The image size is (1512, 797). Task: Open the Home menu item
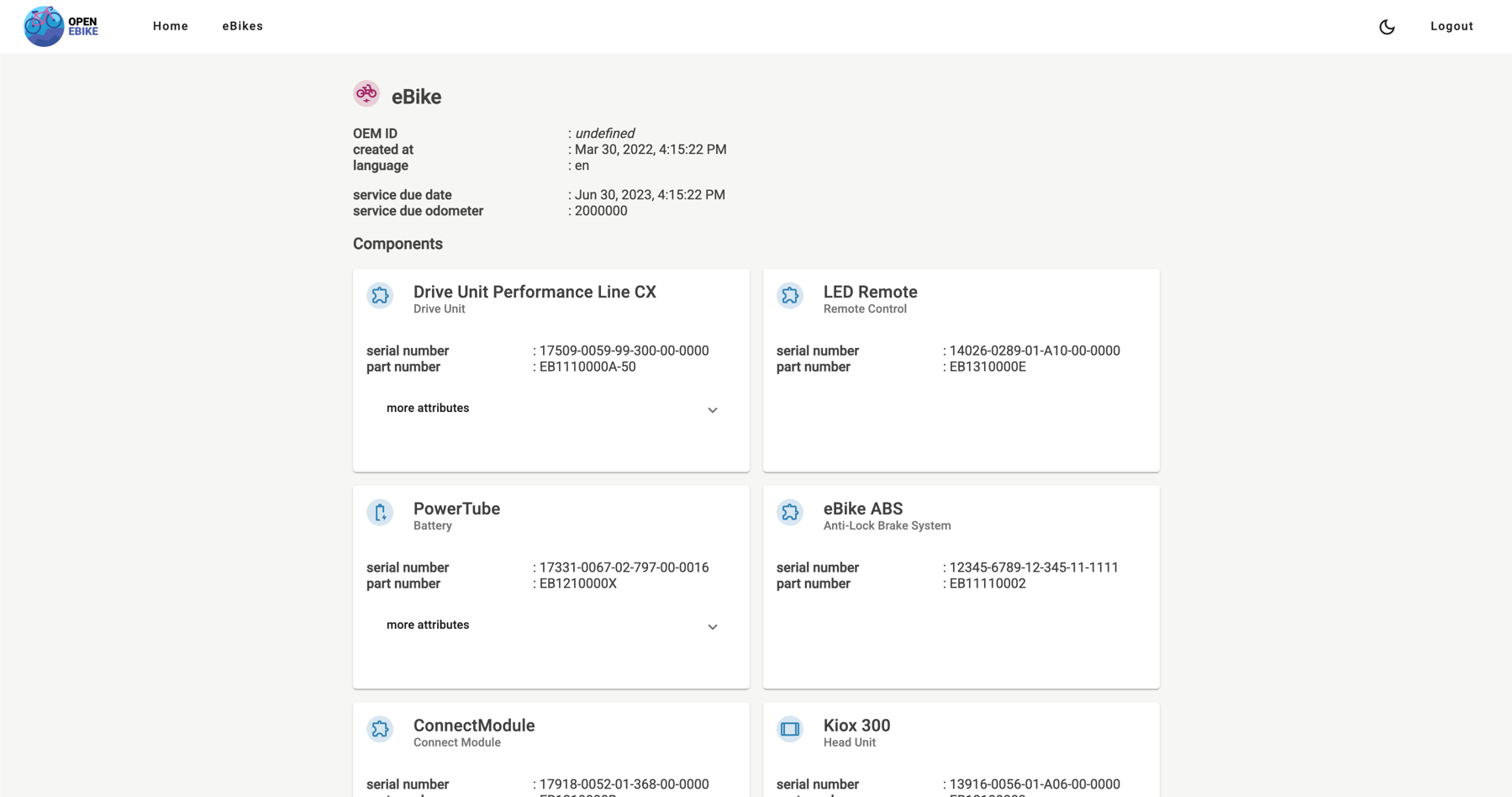(x=171, y=26)
